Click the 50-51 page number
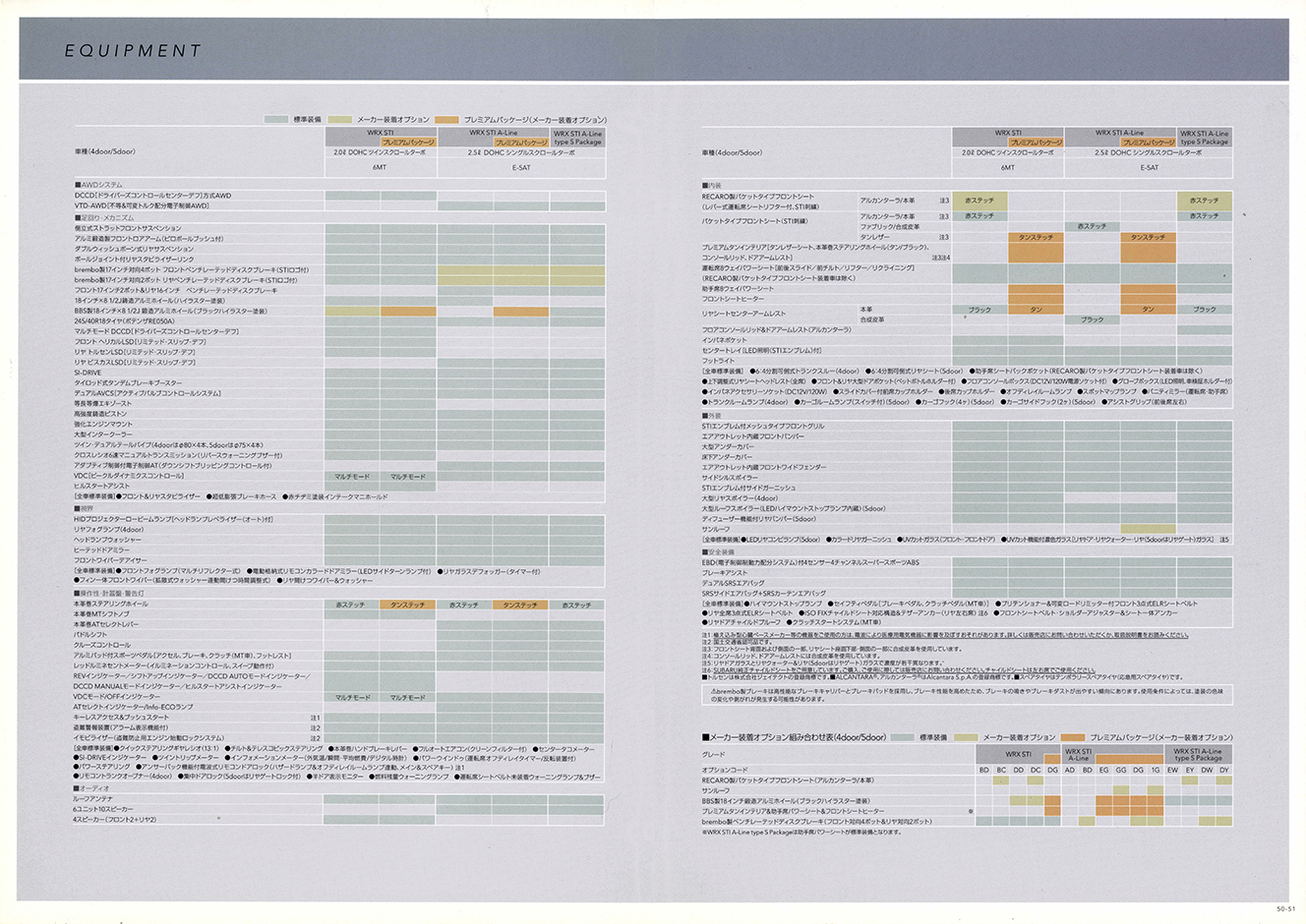The height and width of the screenshot is (924, 1306). (x=1285, y=911)
